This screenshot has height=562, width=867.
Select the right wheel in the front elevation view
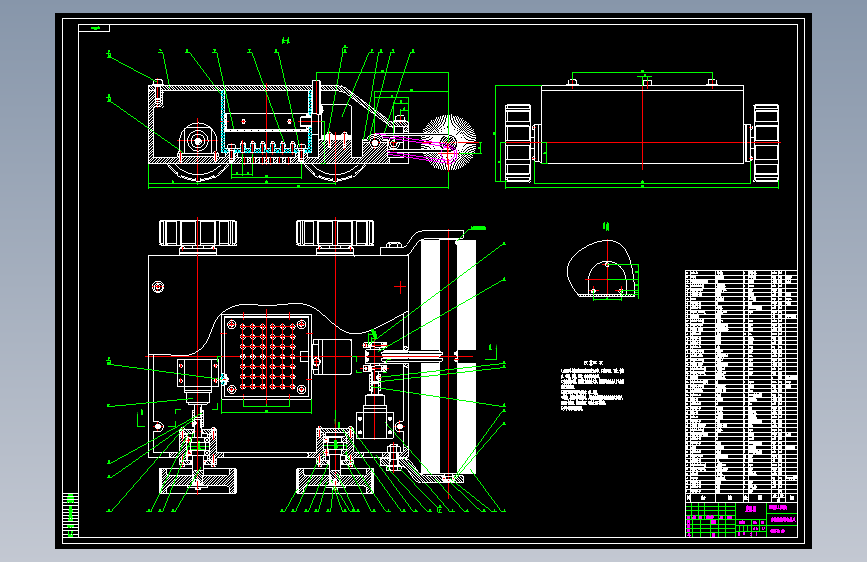[766, 143]
